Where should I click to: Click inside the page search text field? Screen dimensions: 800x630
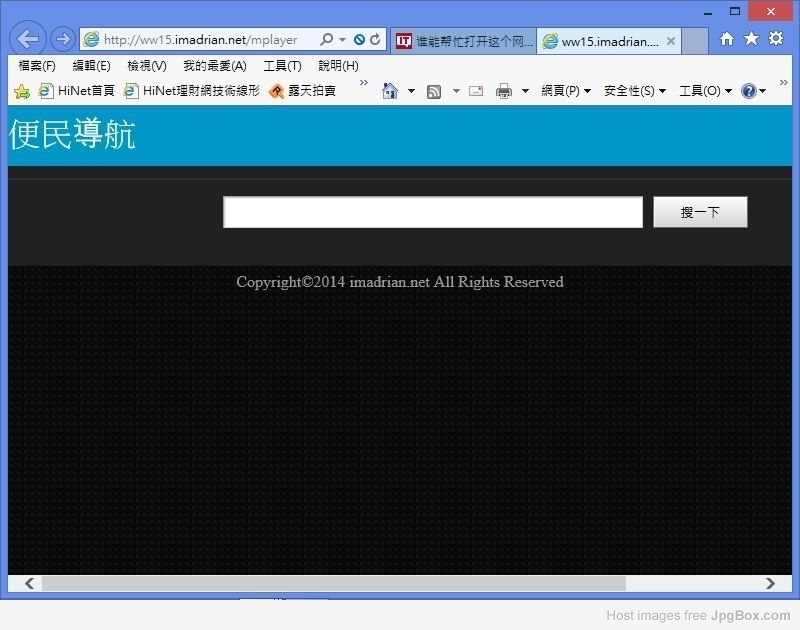(x=432, y=212)
